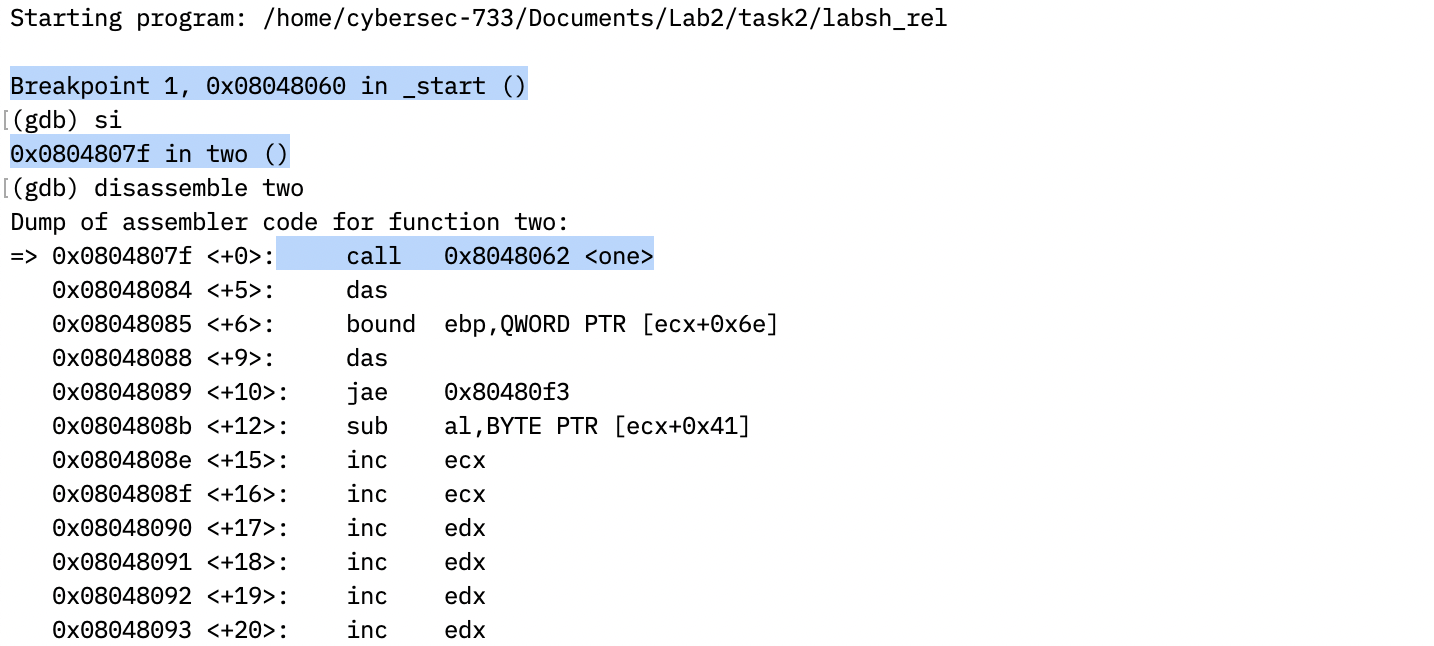This screenshot has height=646, width=1434.
Task: Click the highlighted Breakpoint 1 line
Action: [x=268, y=86]
